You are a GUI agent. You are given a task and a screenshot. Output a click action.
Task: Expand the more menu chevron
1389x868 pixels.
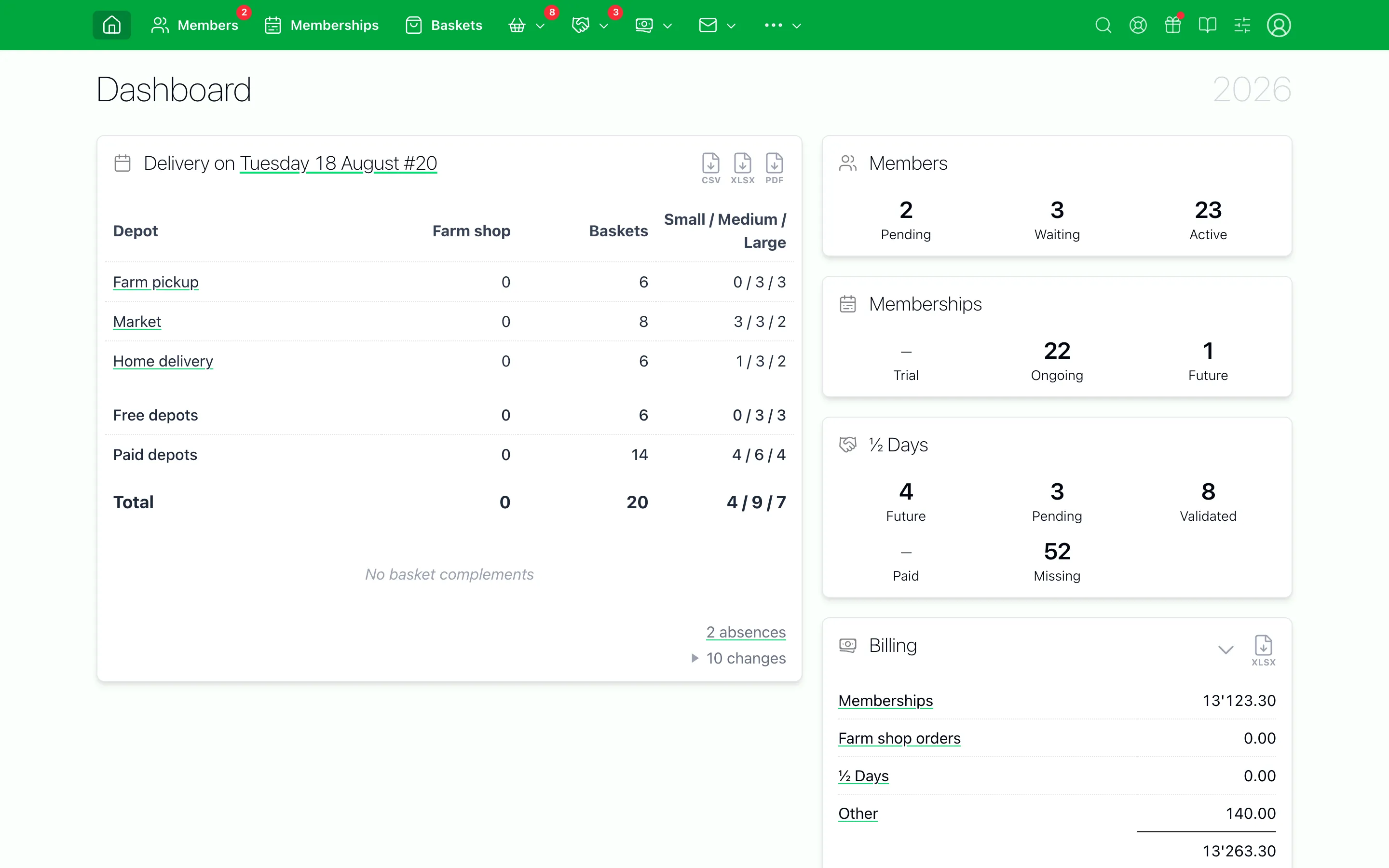pos(797,26)
